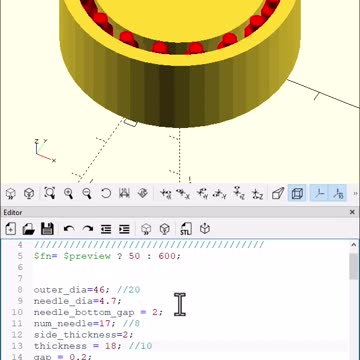
Task: Click the Unindent icon
Action: (106, 229)
